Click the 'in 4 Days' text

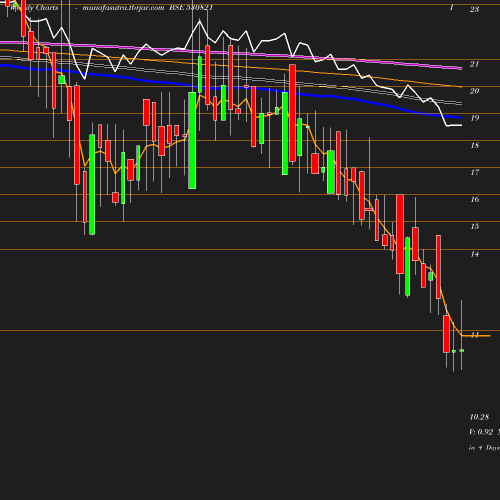click(x=484, y=448)
